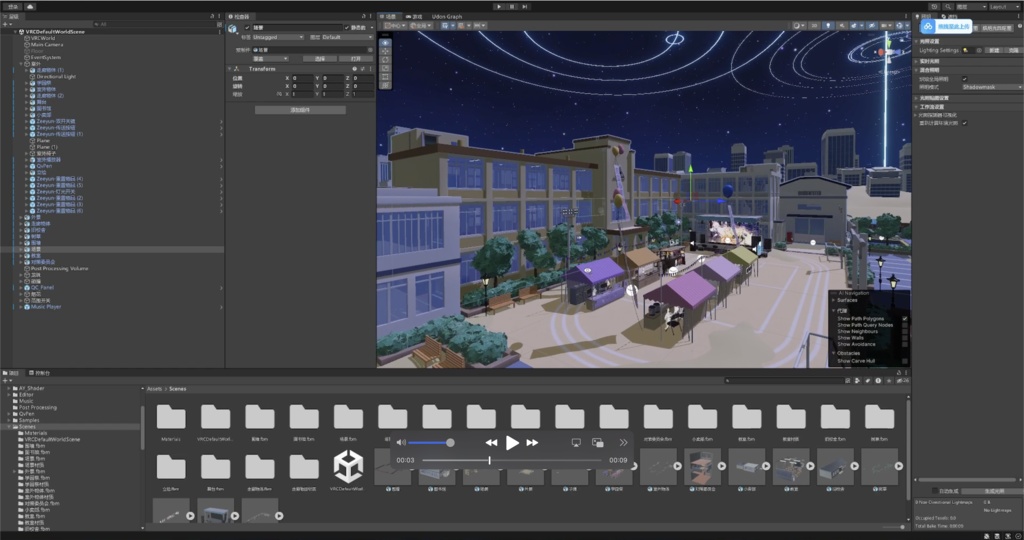Image resolution: width=1024 pixels, height=540 pixels.
Task: Select the Scale tool in scene overlay
Action: click(385, 68)
